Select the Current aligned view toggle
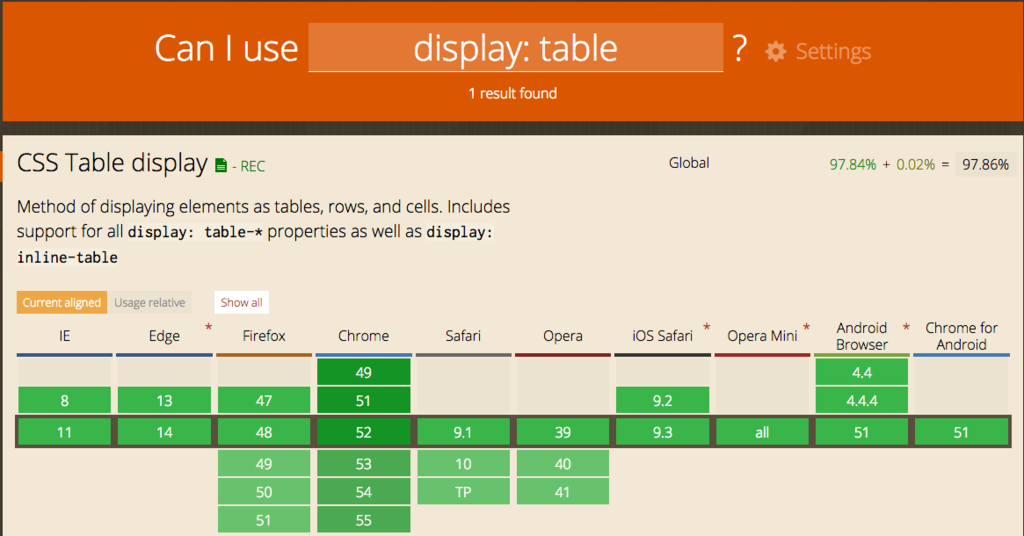 [61, 302]
